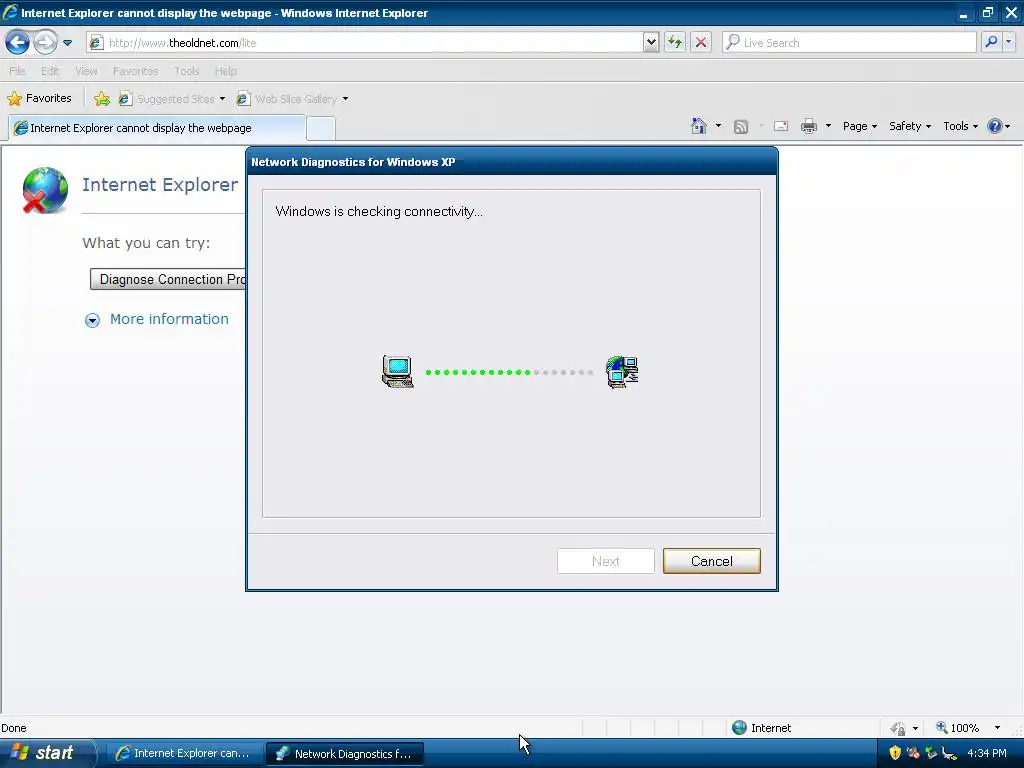Click the Refresh page icon
This screenshot has width=1024, height=768.
pos(675,43)
